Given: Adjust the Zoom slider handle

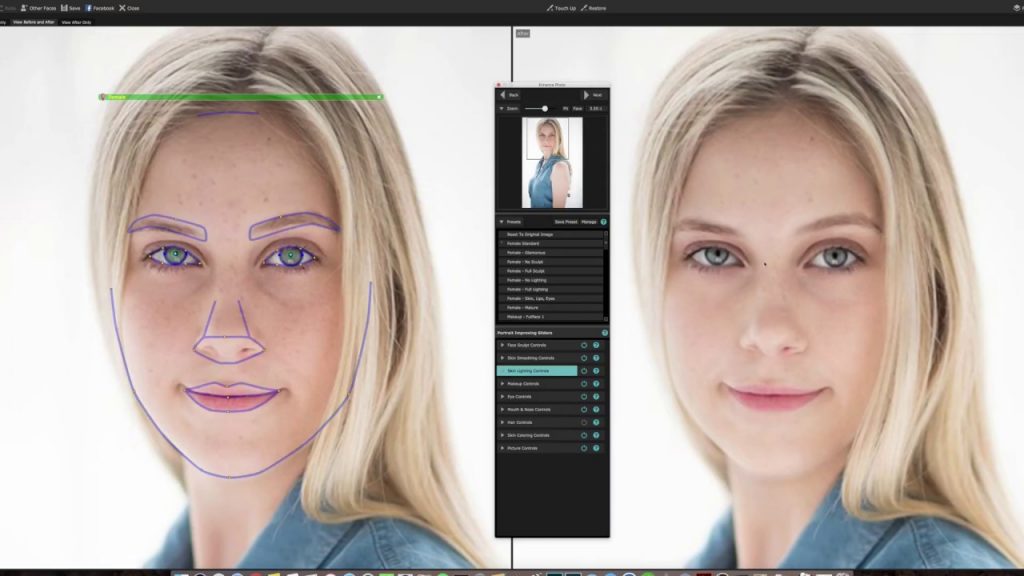Looking at the screenshot, I should [545, 108].
